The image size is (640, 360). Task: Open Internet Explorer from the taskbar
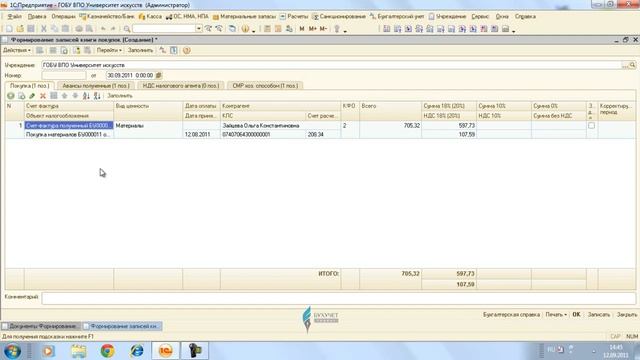(x=136, y=351)
